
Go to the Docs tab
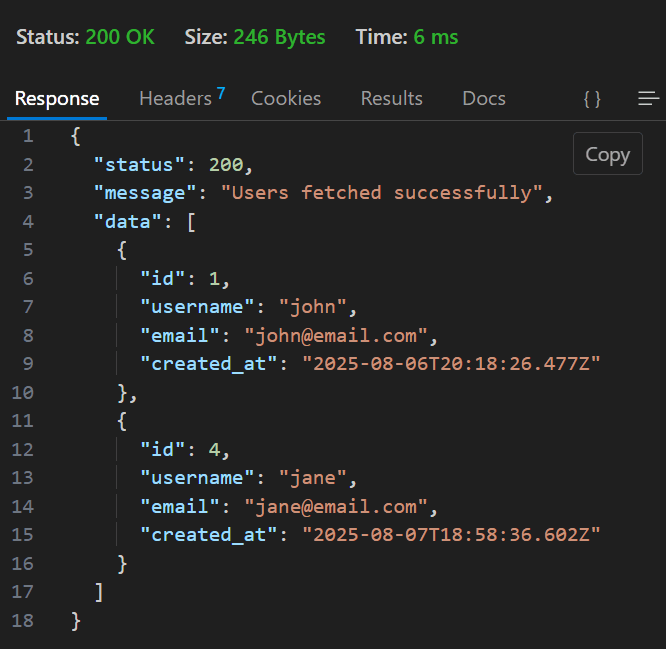[x=484, y=99]
